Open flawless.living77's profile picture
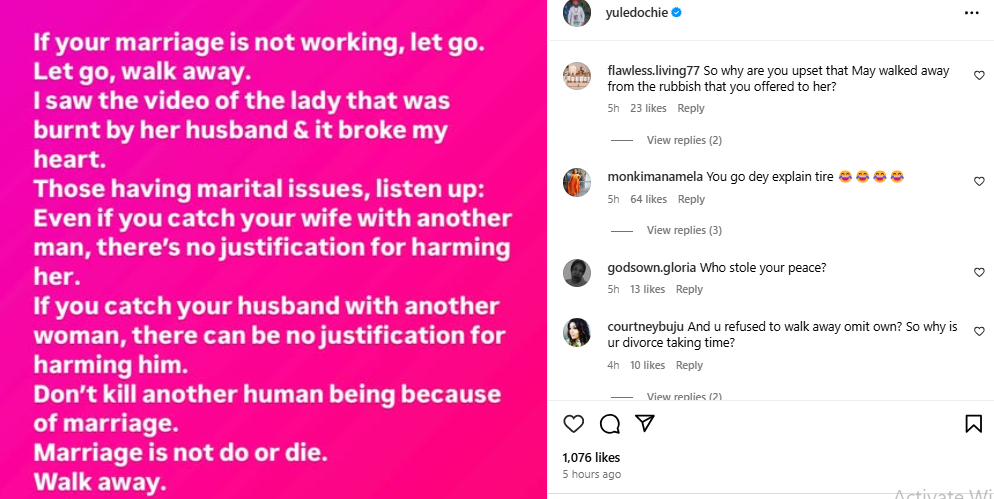Image resolution: width=994 pixels, height=499 pixels. coord(576,77)
